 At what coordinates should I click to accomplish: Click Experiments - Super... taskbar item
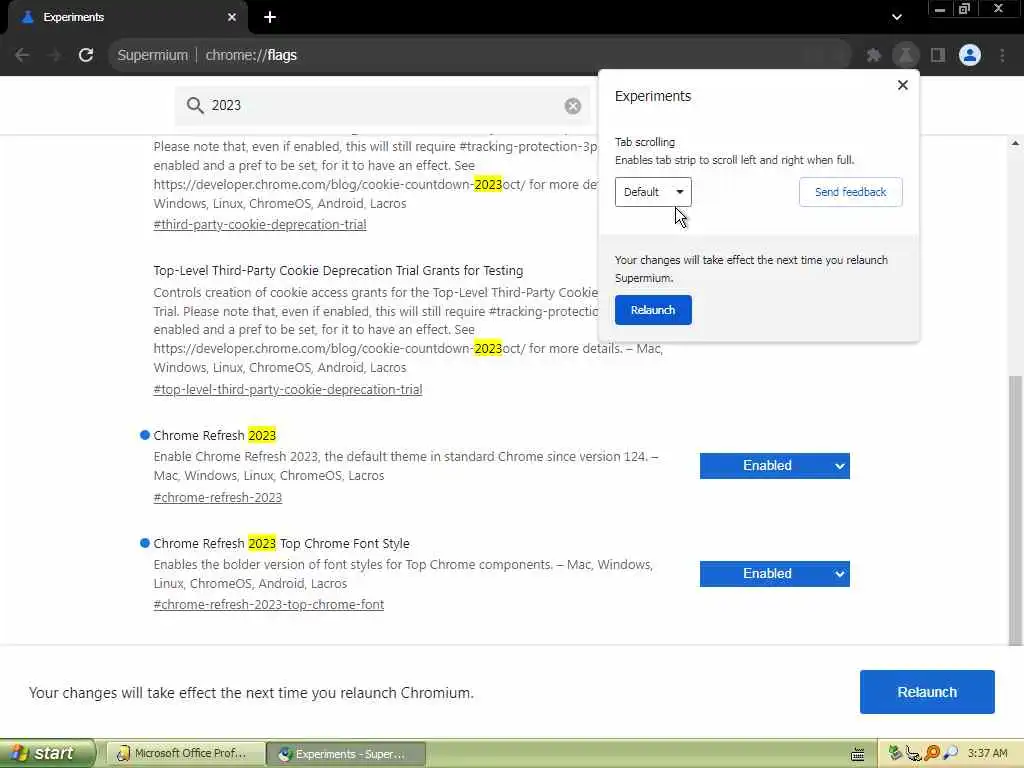(347, 754)
